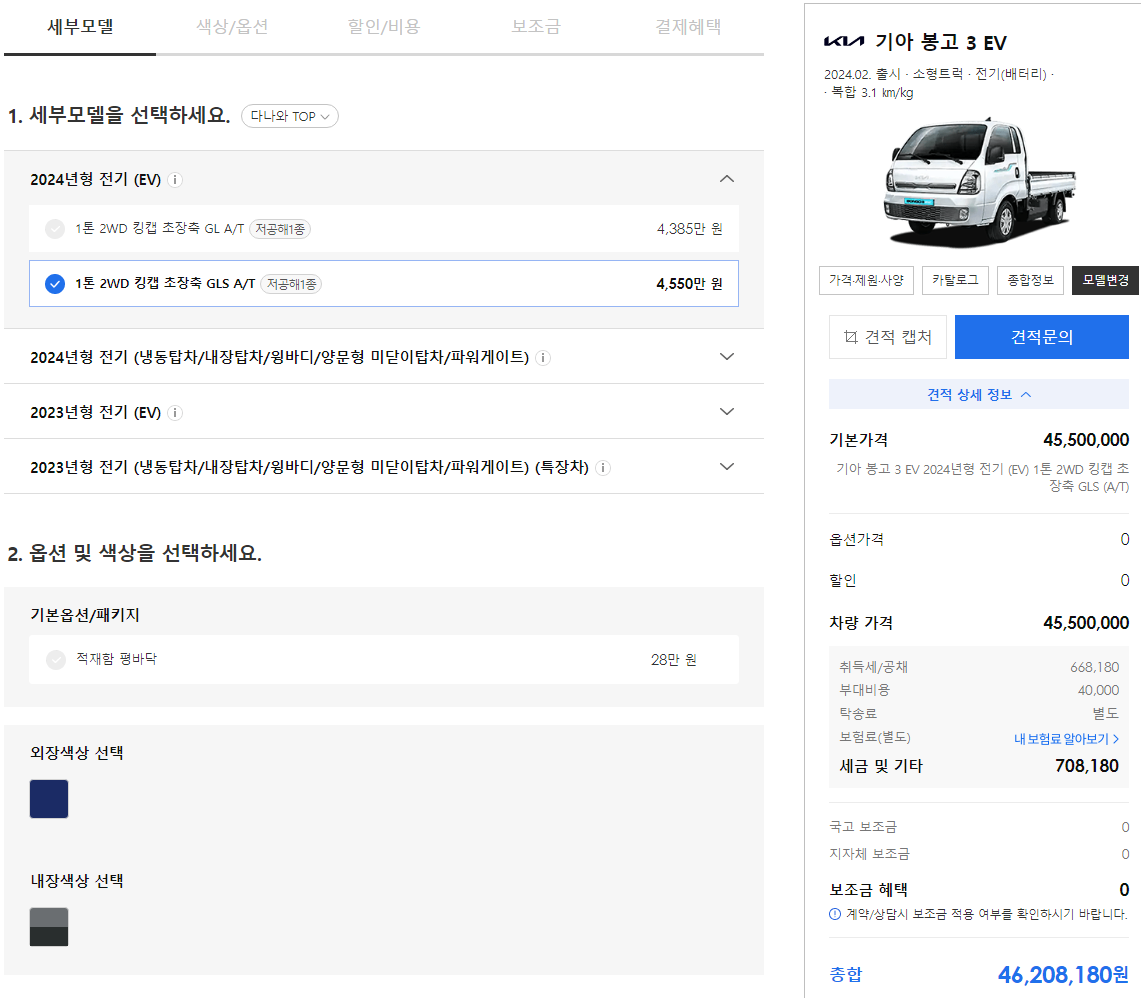Viewport: 1141px width, 998px height.
Task: Click the Bongo 3 EV truck image
Action: pyautogui.click(x=979, y=182)
